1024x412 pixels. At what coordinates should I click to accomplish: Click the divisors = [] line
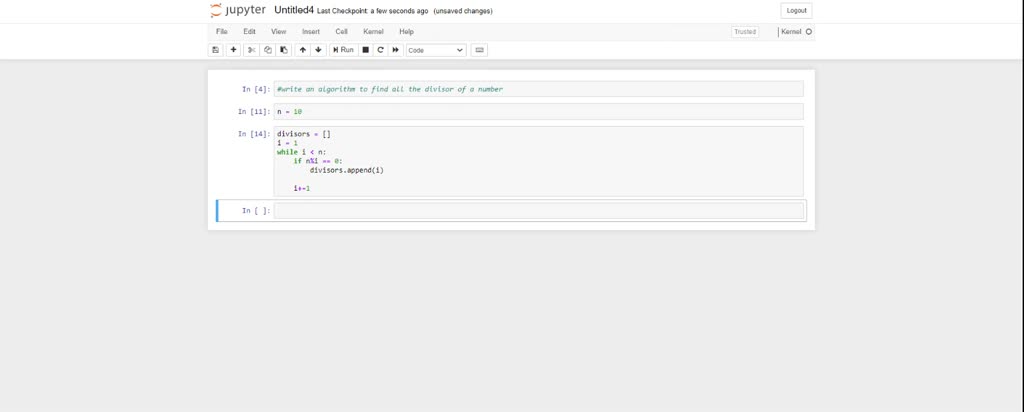click(304, 134)
